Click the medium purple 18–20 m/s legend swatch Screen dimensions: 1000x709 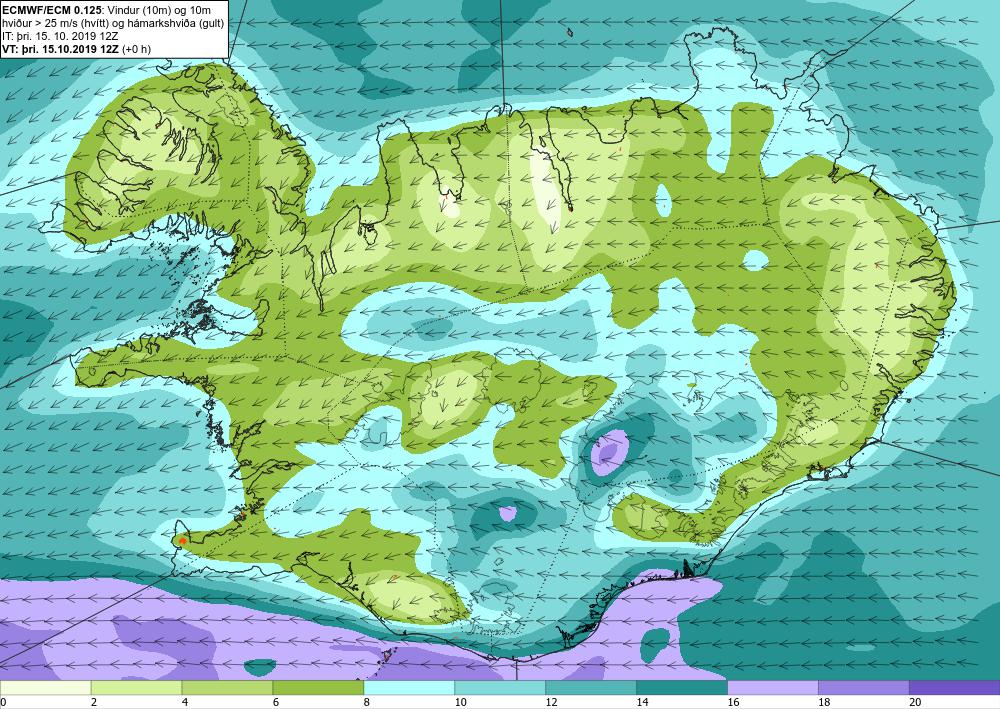pos(864,688)
